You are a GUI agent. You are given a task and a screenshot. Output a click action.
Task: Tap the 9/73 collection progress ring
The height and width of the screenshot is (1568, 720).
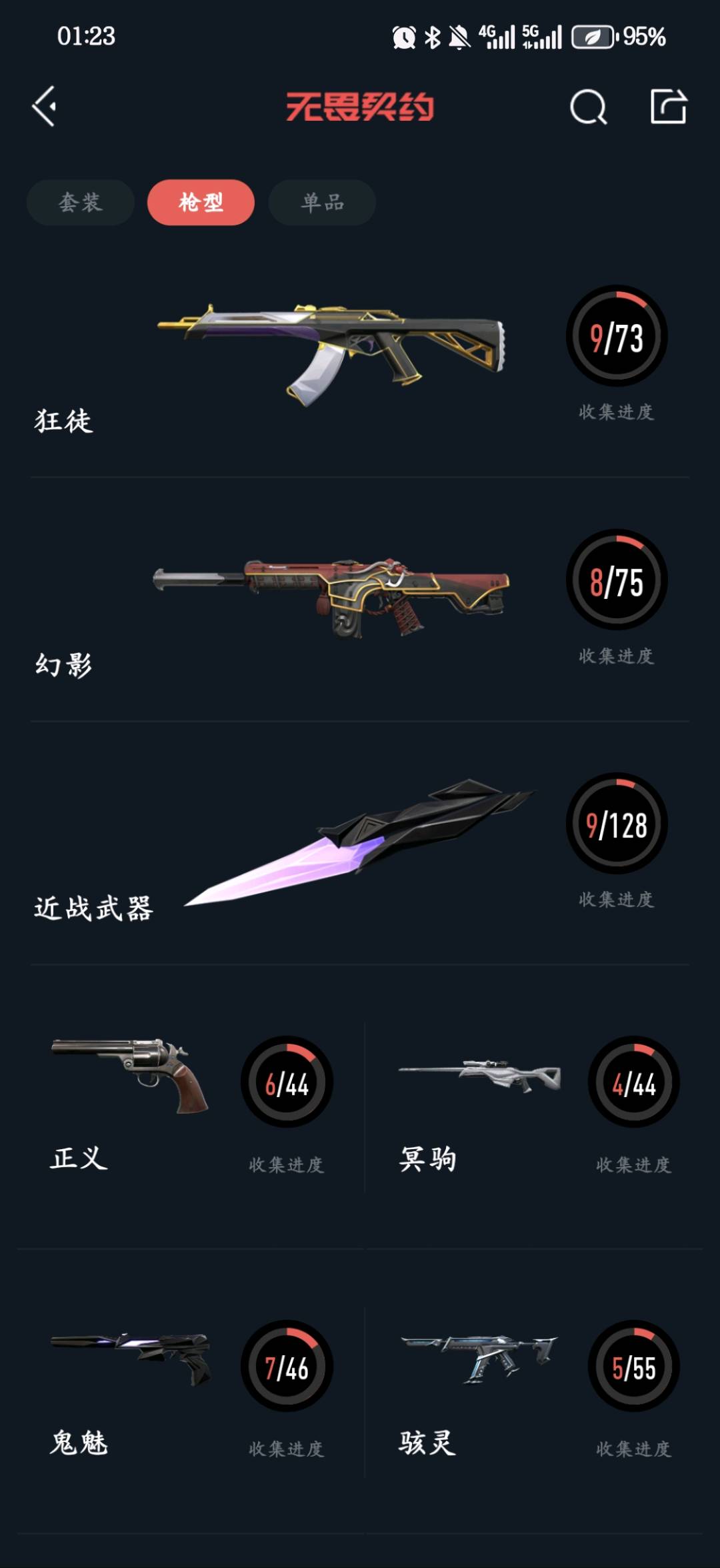617,335
